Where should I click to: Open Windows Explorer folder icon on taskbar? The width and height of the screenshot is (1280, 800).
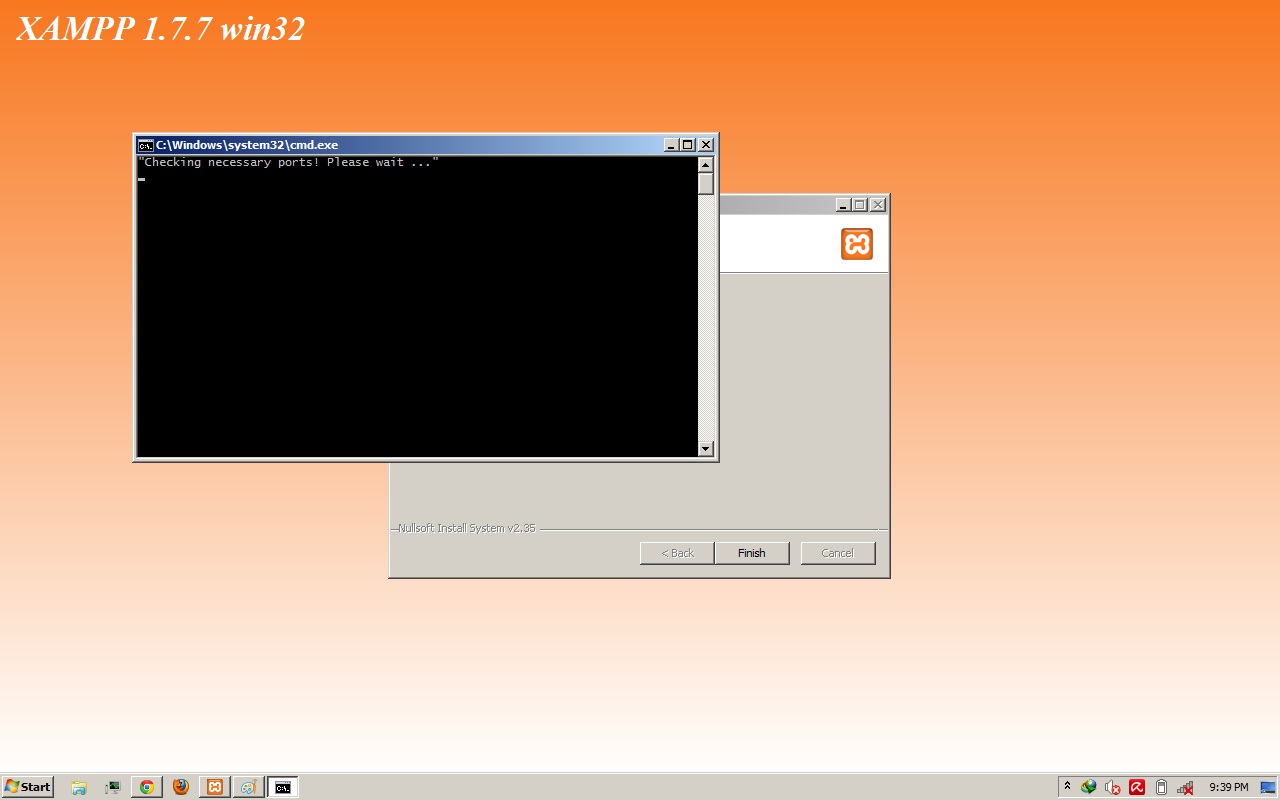click(78, 787)
